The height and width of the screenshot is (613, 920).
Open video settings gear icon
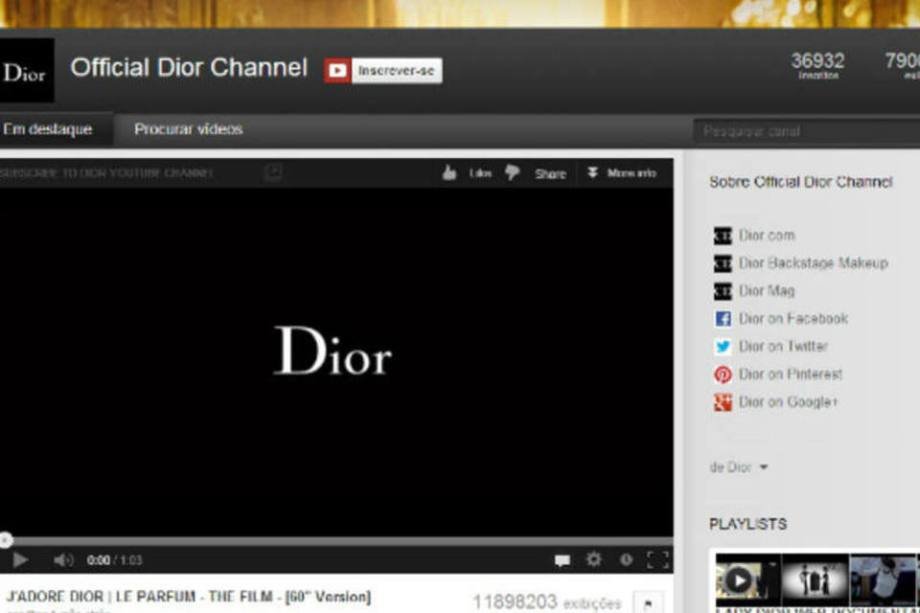point(594,560)
